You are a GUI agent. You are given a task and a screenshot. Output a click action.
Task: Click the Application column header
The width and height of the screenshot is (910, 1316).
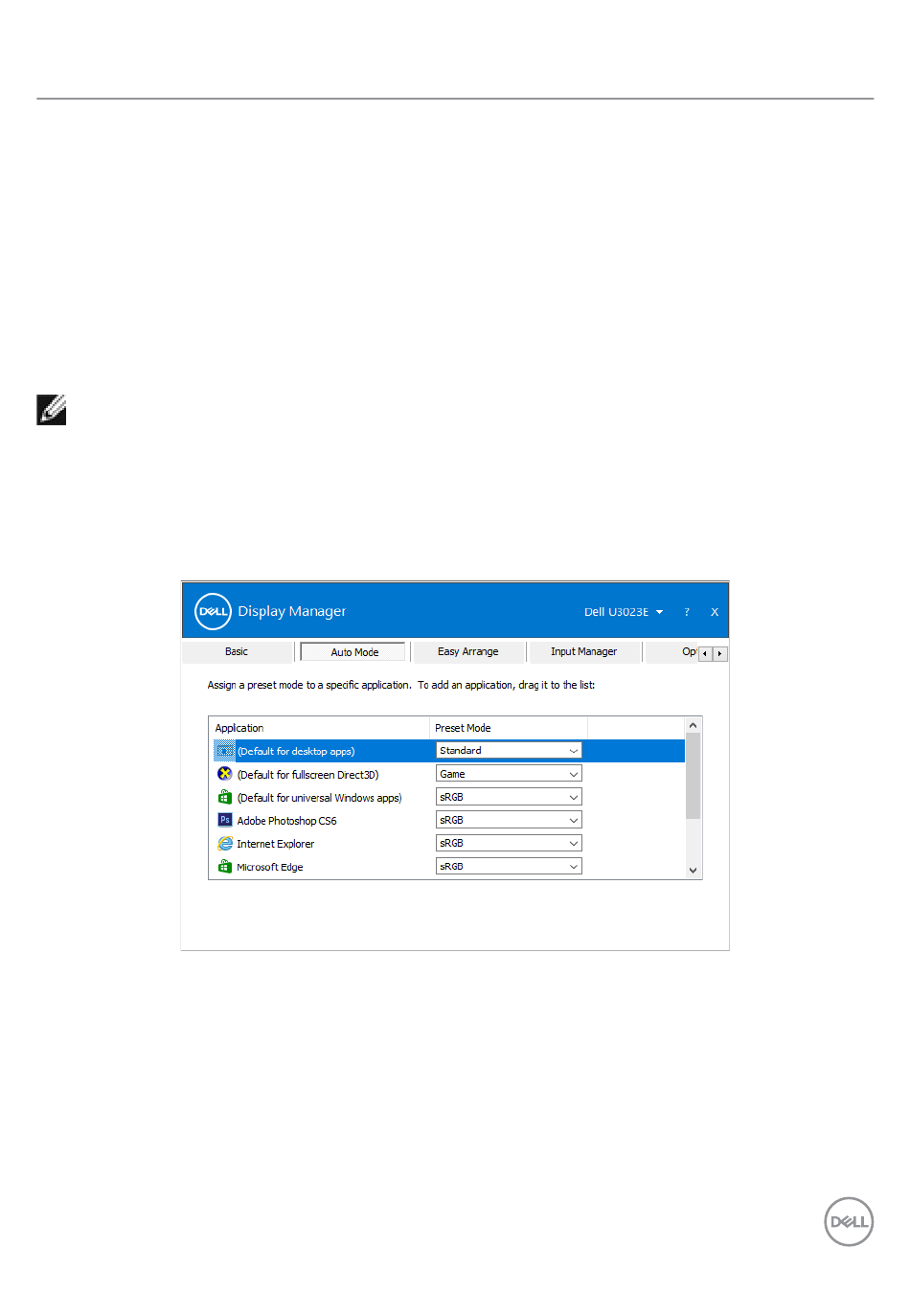pos(319,728)
